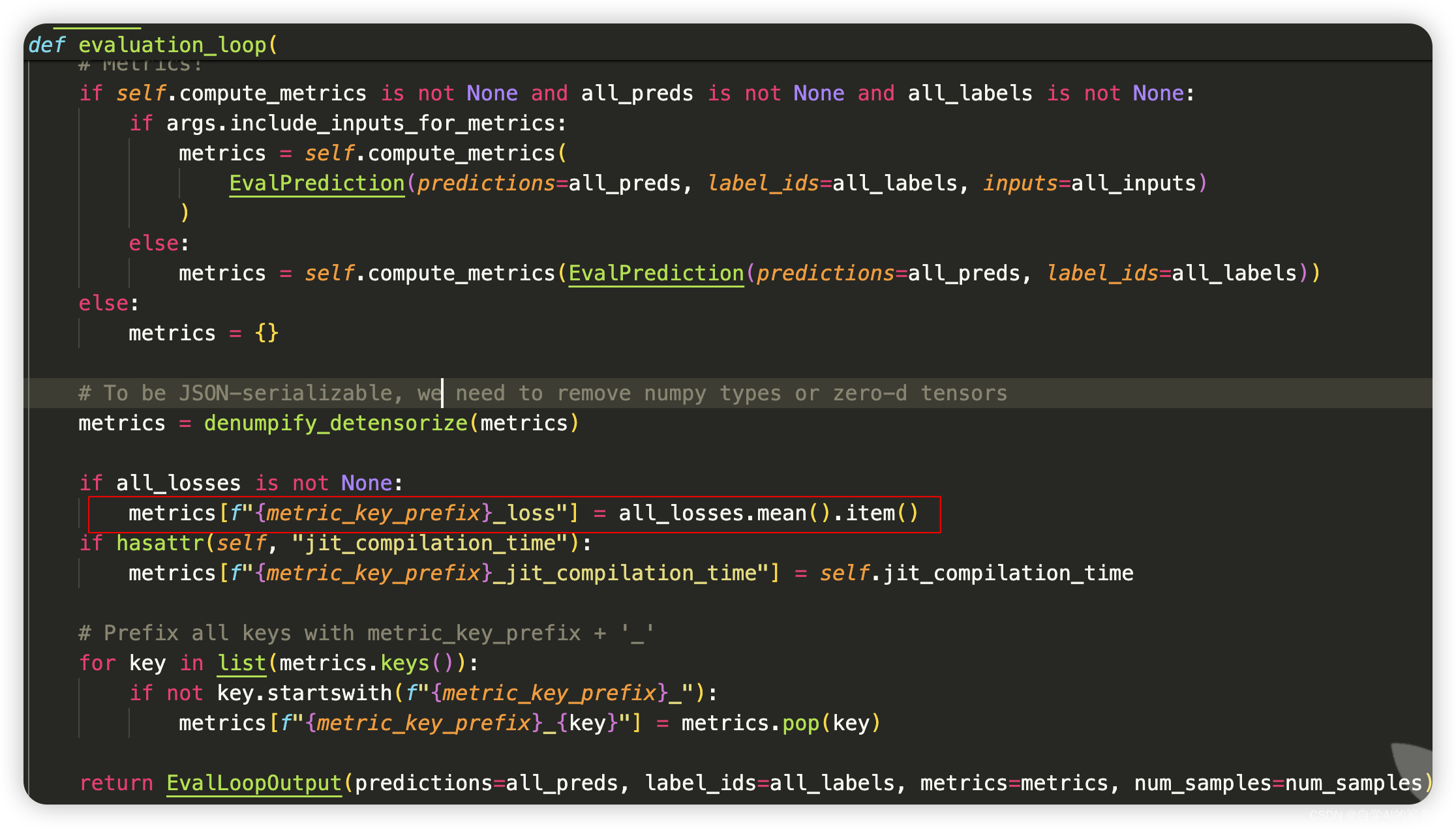Image resolution: width=1456 pixels, height=828 pixels.
Task: Click the sticky evaluation_loop function header
Action: [172, 45]
